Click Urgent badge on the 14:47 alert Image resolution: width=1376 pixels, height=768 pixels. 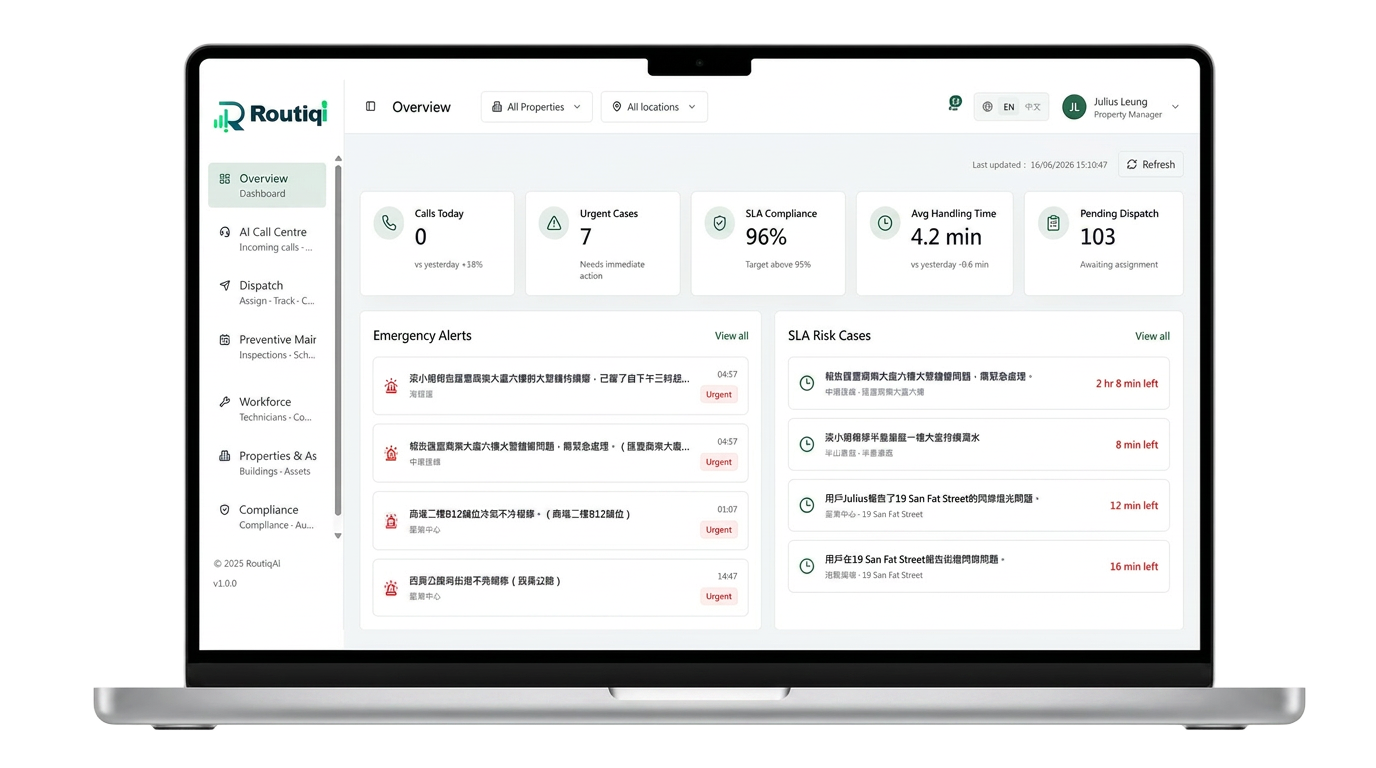tap(719, 596)
